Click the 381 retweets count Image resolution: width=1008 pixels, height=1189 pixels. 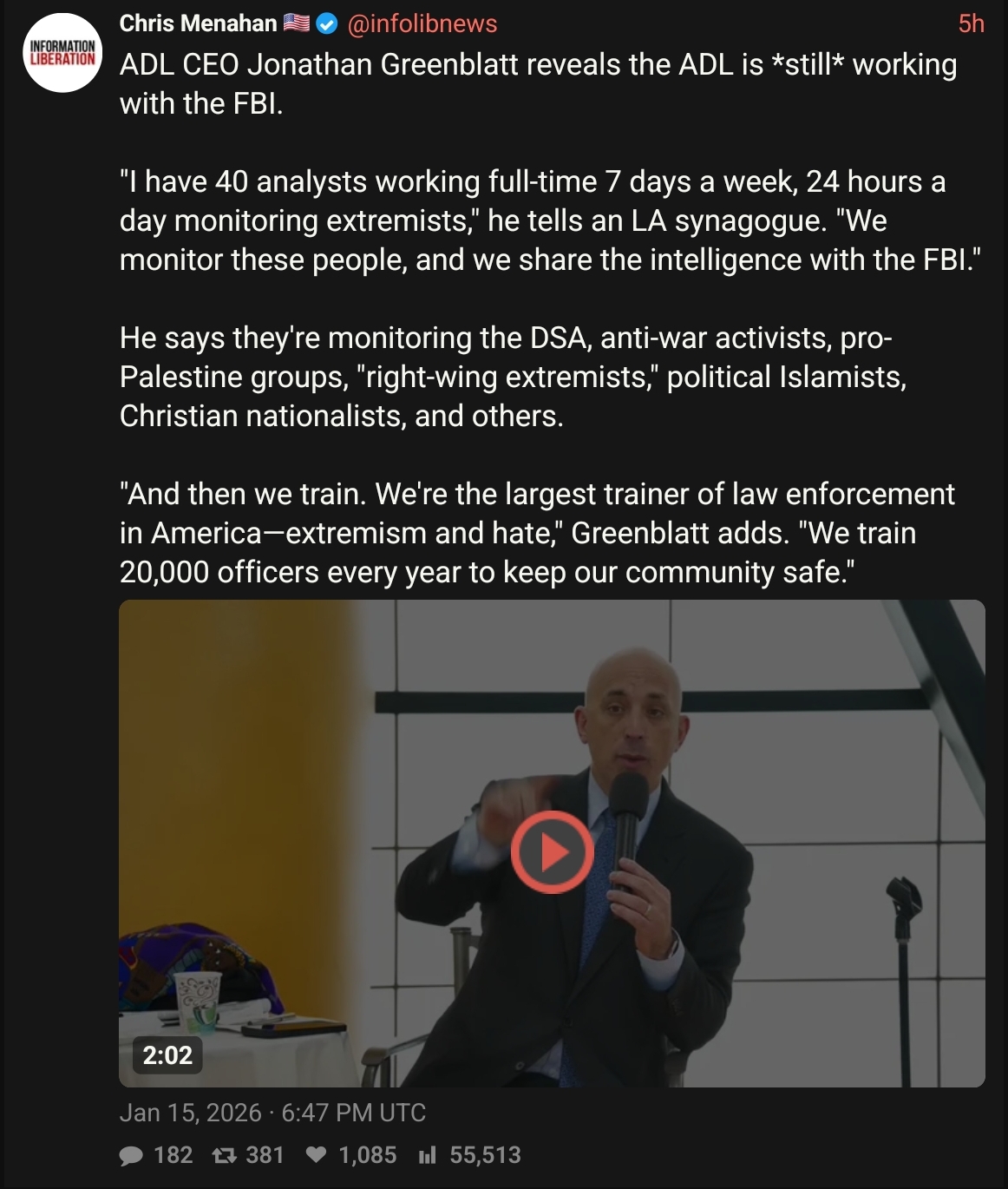tap(265, 1155)
